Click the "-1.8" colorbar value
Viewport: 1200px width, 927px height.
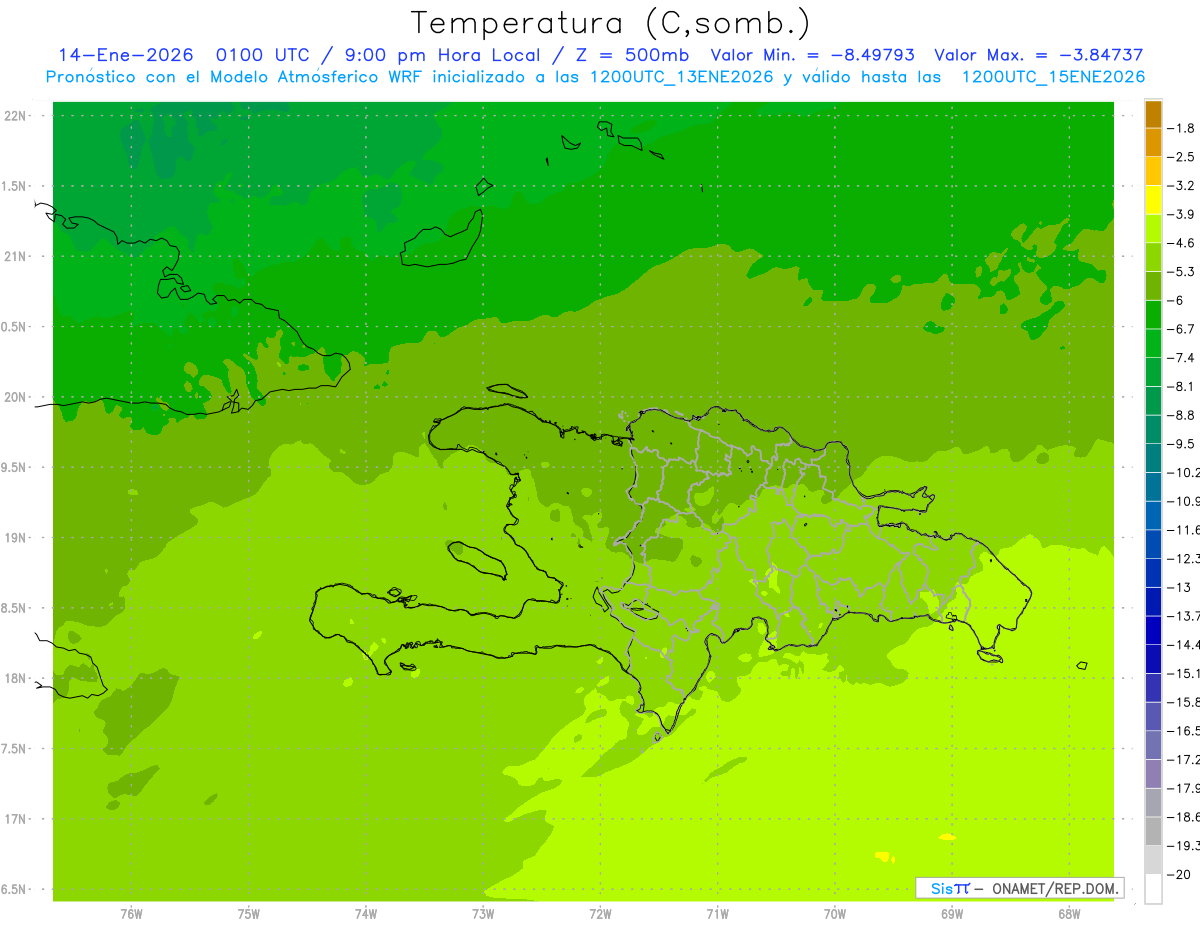(x=1182, y=128)
